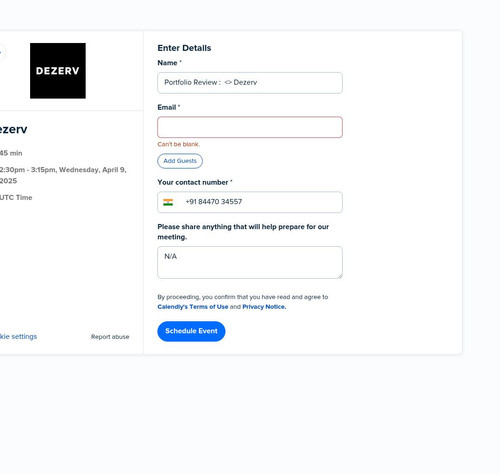Open the India flag country selector
The height and width of the screenshot is (474, 500).
pyautogui.click(x=168, y=202)
